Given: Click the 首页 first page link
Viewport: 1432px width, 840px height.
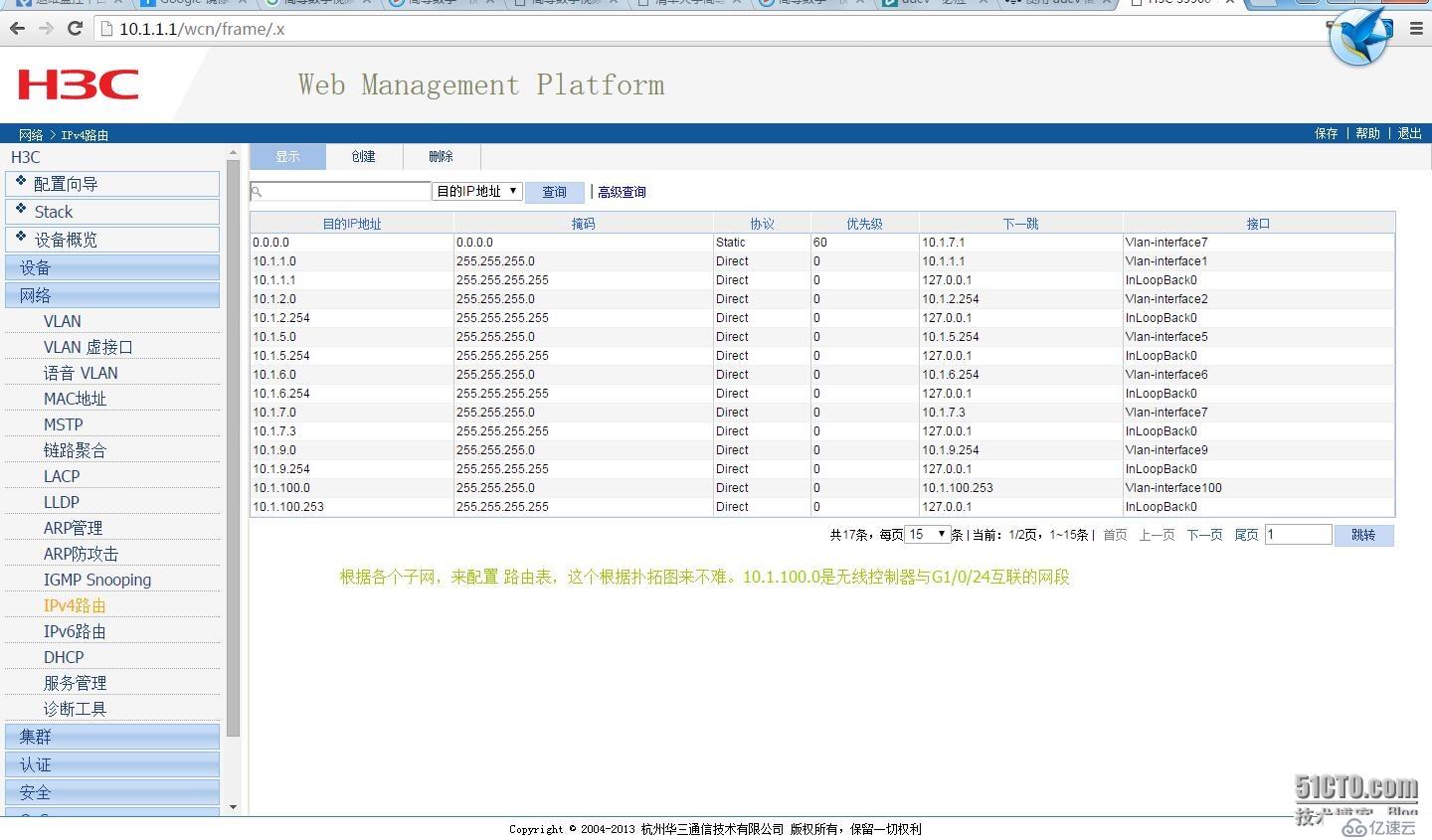Looking at the screenshot, I should point(1115,535).
